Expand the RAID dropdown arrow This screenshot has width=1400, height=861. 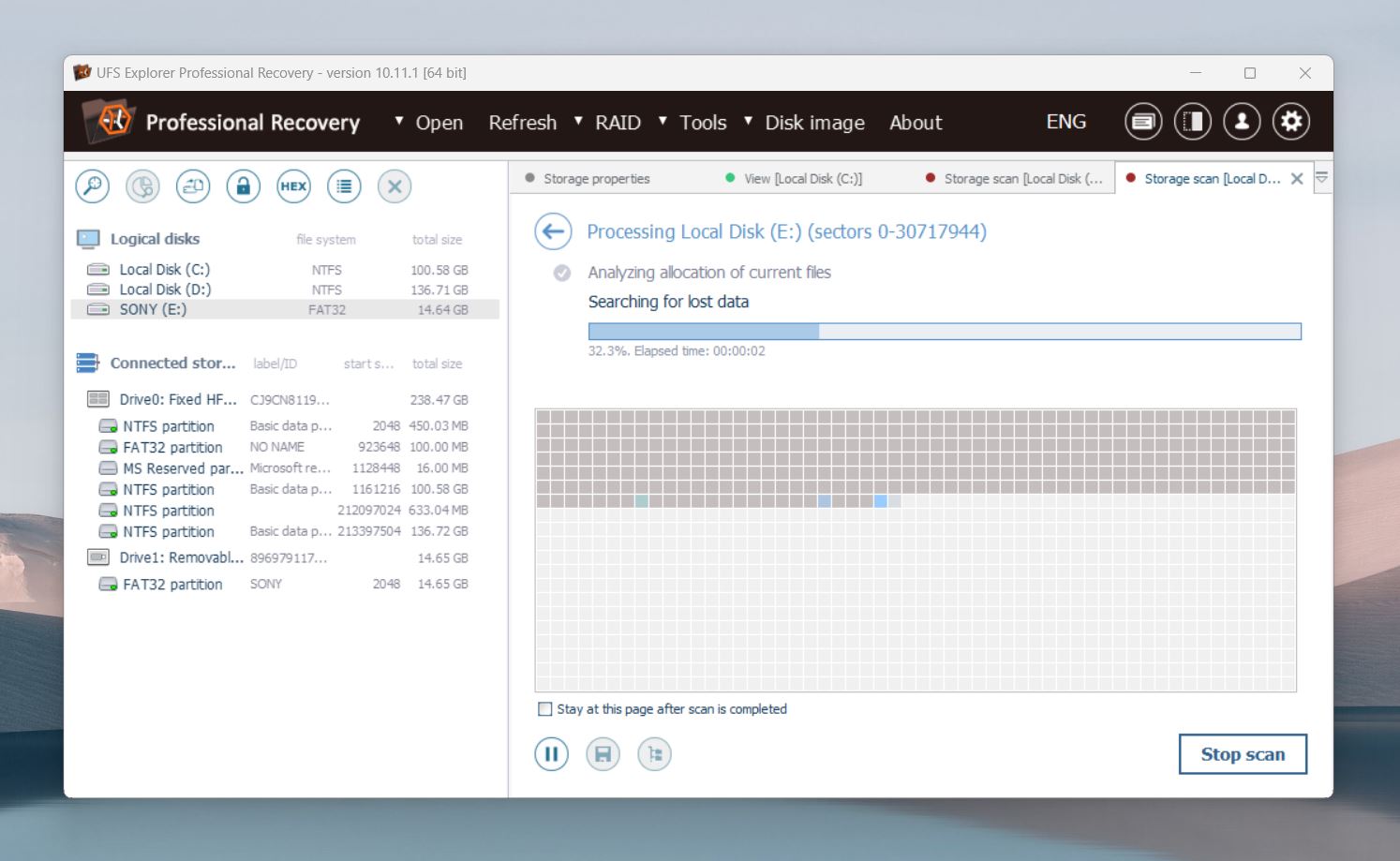(x=578, y=121)
